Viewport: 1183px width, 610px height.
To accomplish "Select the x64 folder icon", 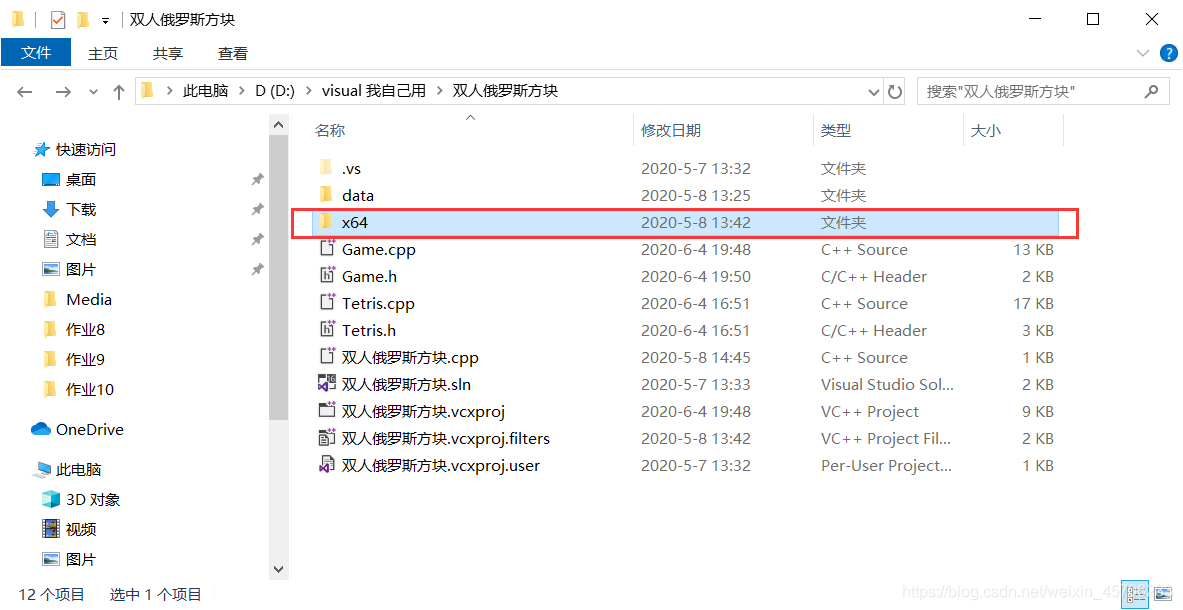I will pyautogui.click(x=326, y=222).
